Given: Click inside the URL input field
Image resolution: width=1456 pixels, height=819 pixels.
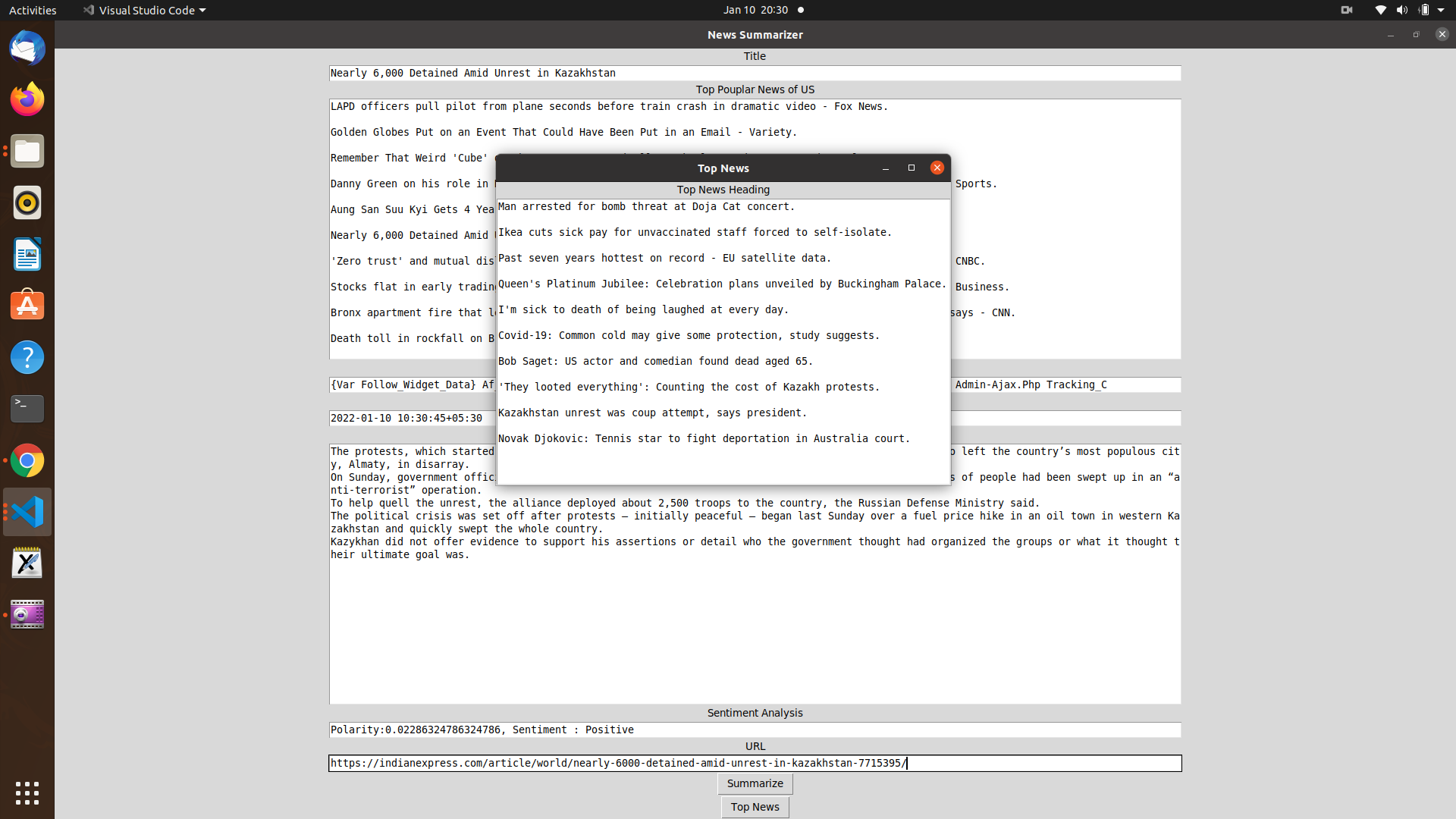Looking at the screenshot, I should point(755,763).
